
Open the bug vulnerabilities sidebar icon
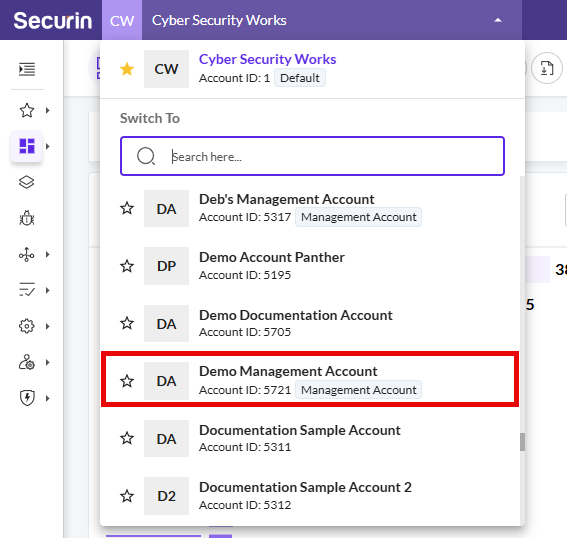click(27, 218)
